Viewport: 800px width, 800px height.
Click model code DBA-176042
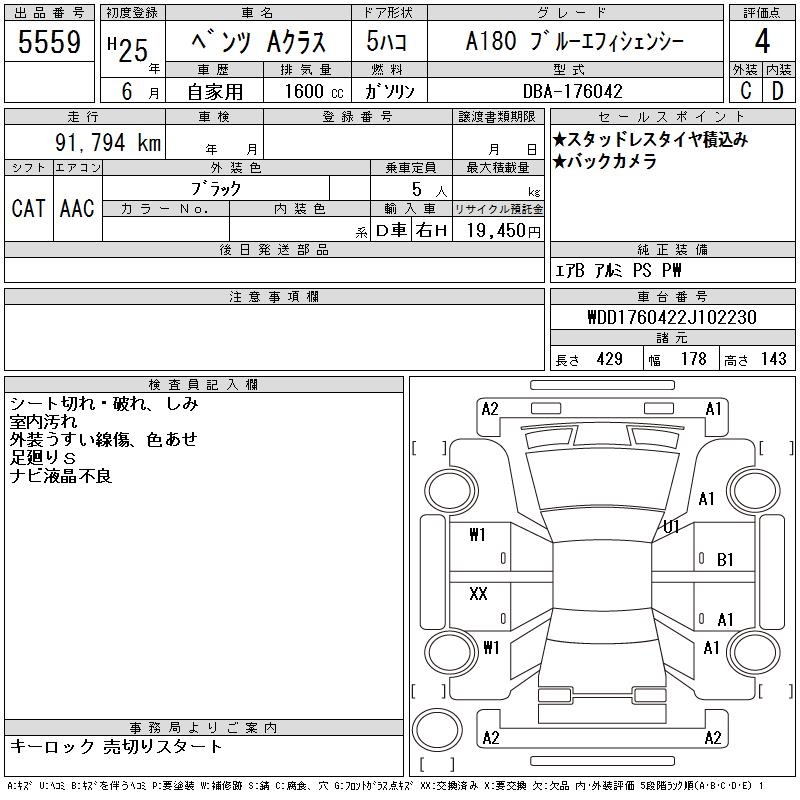(x=572, y=91)
